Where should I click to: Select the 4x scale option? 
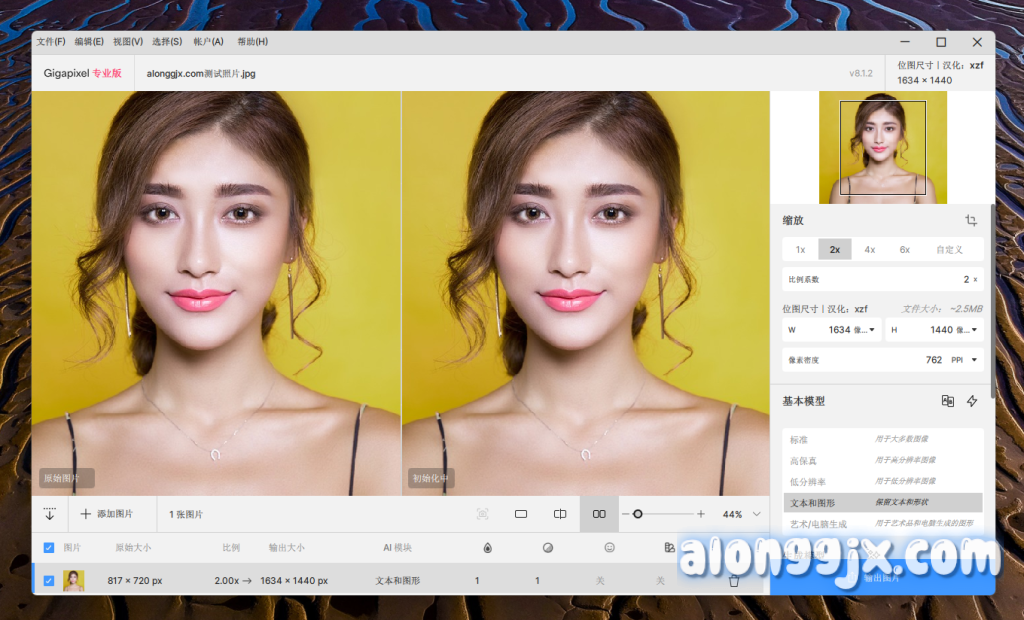pos(870,249)
